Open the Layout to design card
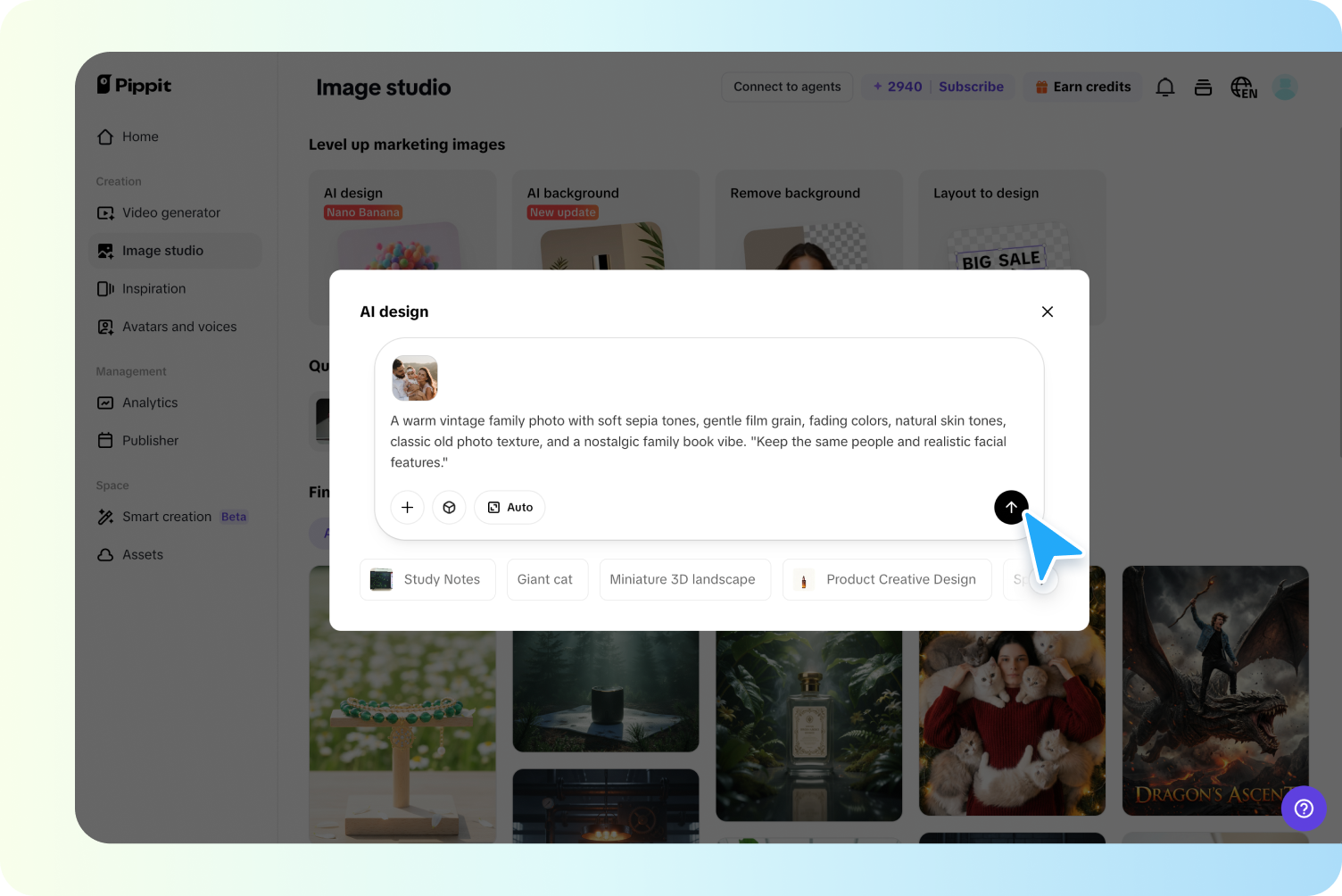Image resolution: width=1342 pixels, height=896 pixels. (1013, 220)
